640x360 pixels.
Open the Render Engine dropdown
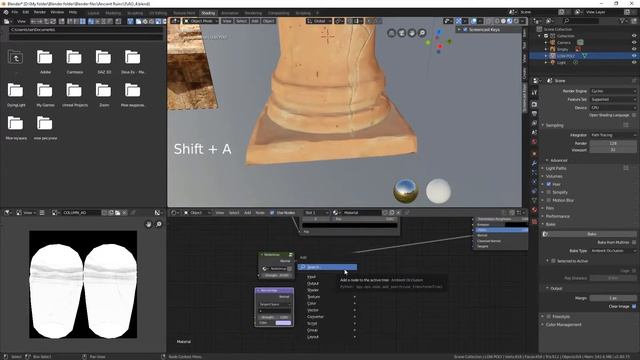[x=613, y=91]
